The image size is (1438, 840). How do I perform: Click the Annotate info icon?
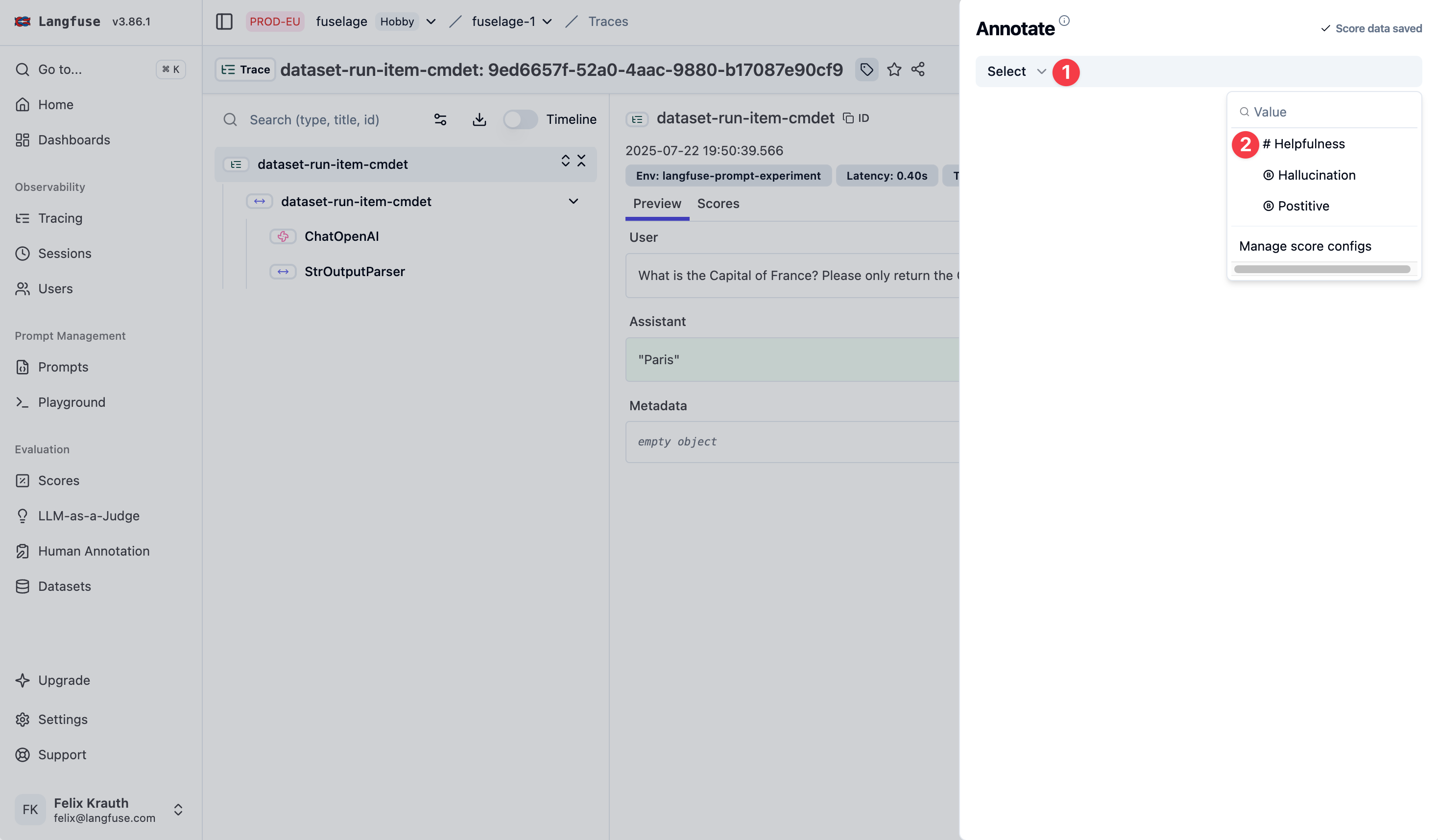click(x=1064, y=21)
